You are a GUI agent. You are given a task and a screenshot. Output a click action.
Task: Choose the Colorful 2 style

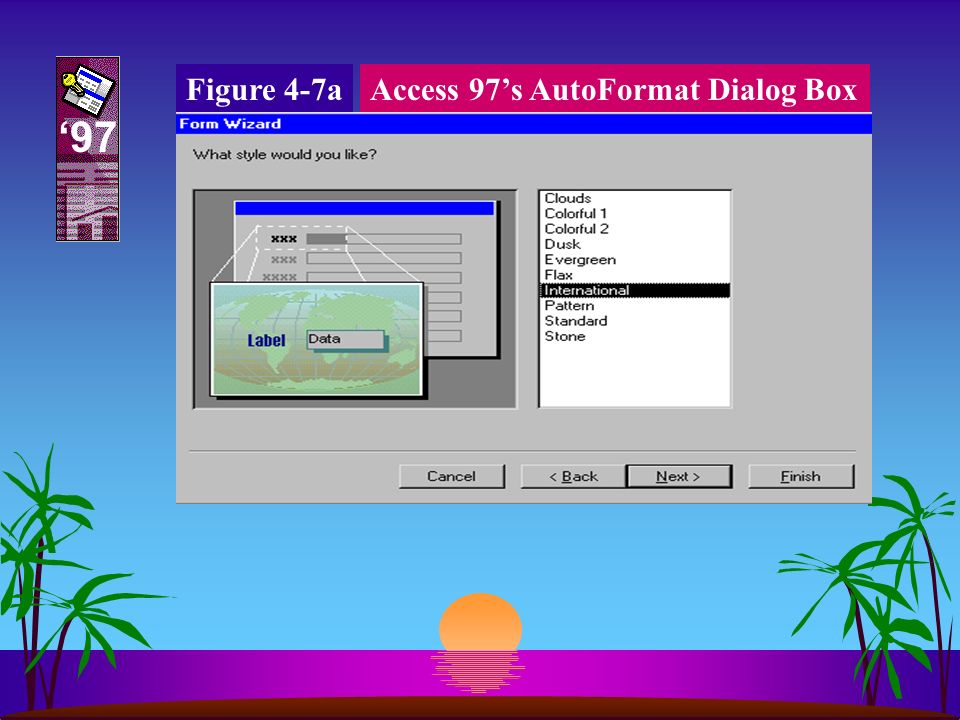[x=635, y=229]
